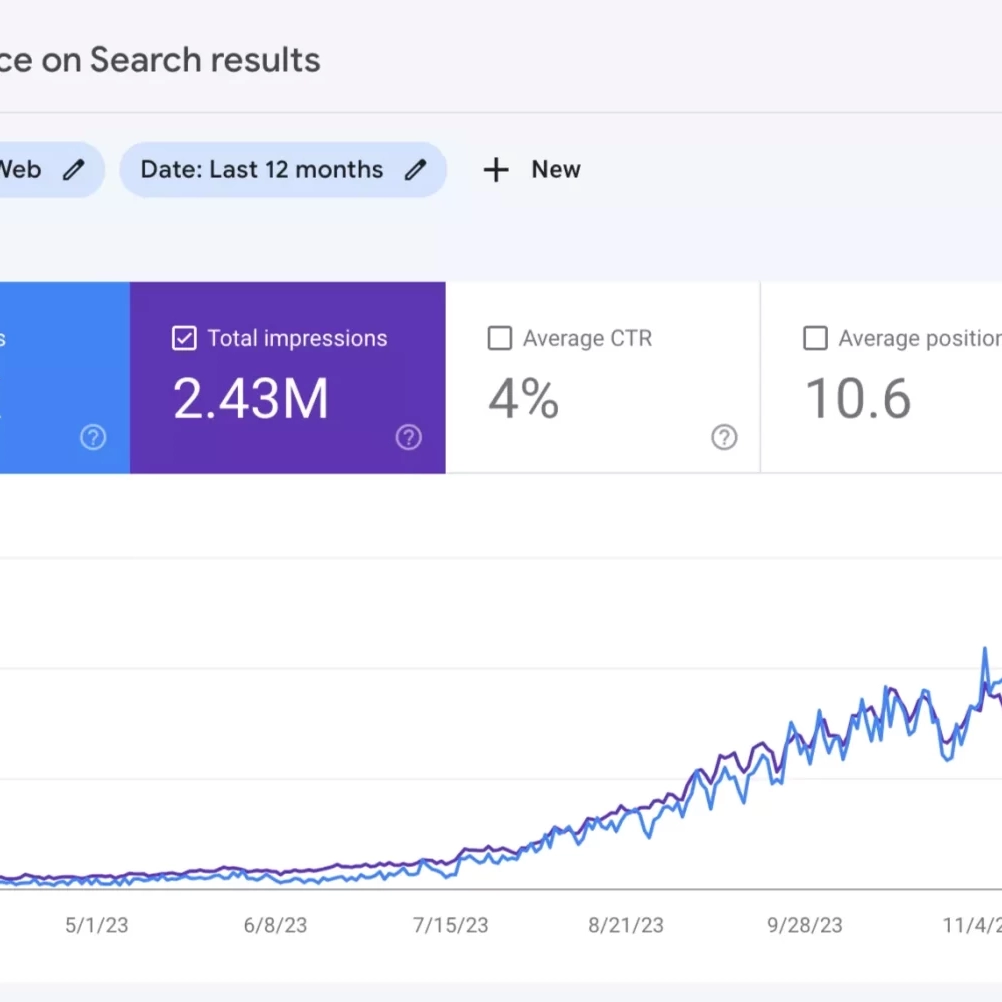Viewport: 1002px width, 1002px height.
Task: Click the Search results page heading
Action: point(160,60)
